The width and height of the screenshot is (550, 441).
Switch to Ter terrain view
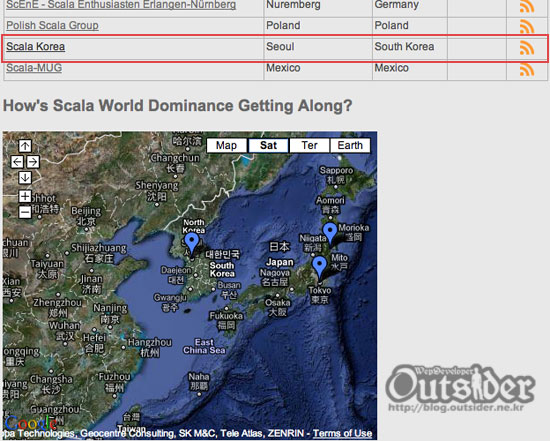[309, 146]
